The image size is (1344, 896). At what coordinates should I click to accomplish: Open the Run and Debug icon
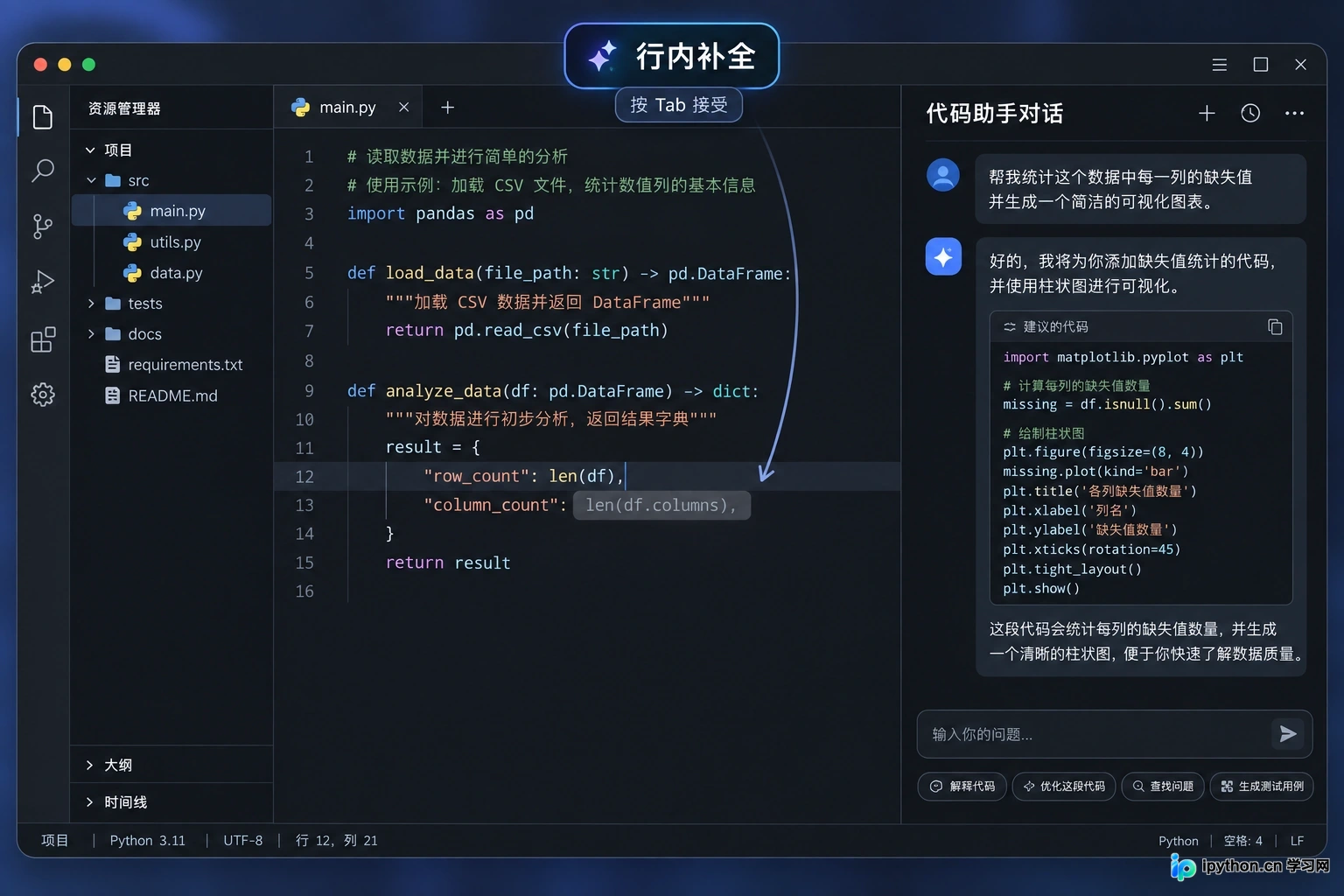(43, 282)
